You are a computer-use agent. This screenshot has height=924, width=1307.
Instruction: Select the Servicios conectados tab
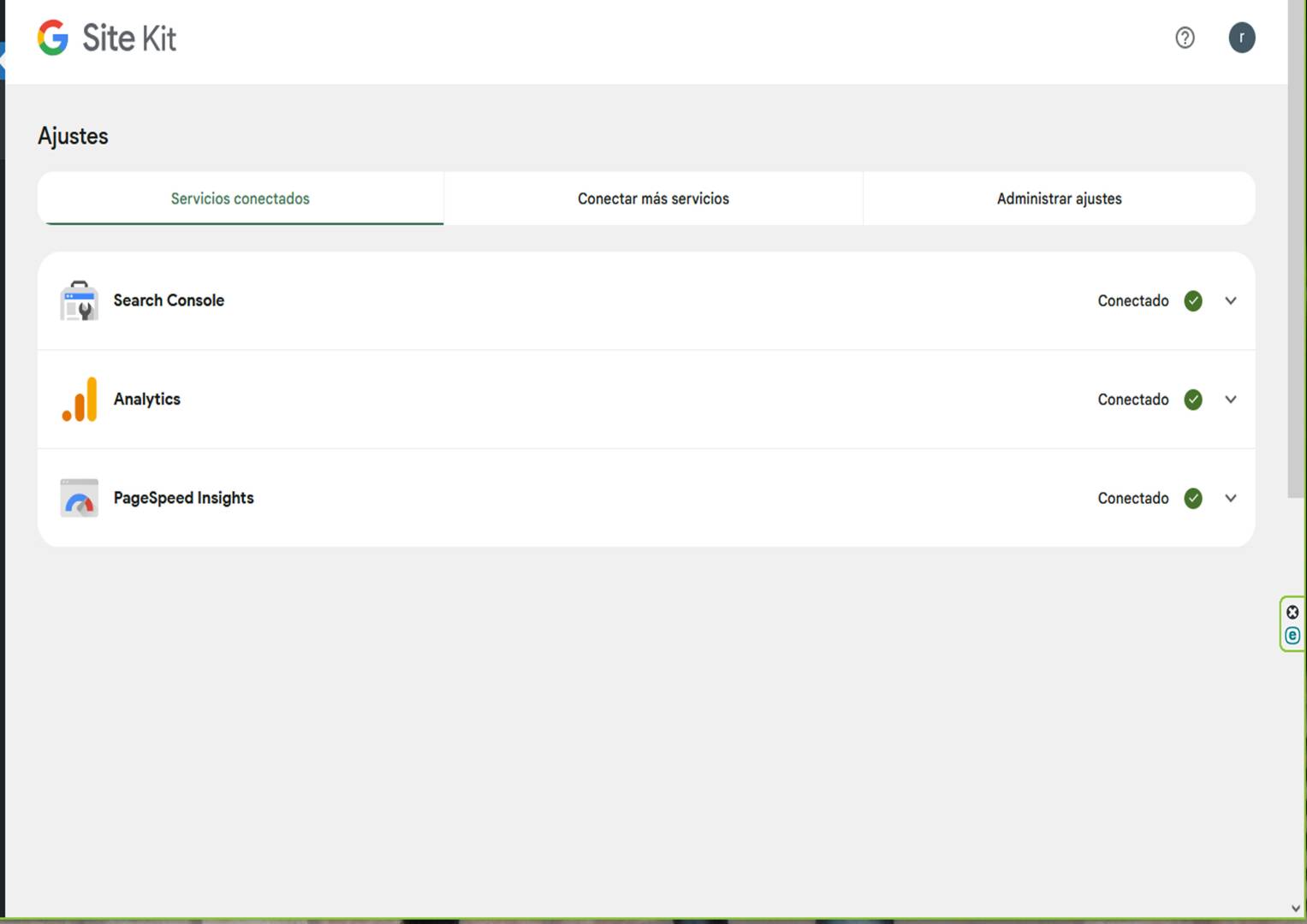pos(241,198)
